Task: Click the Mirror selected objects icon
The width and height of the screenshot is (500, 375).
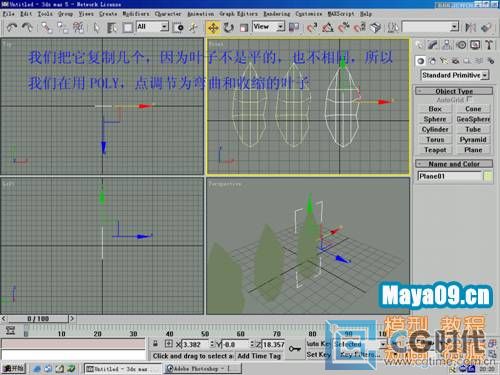Action: pos(471,27)
